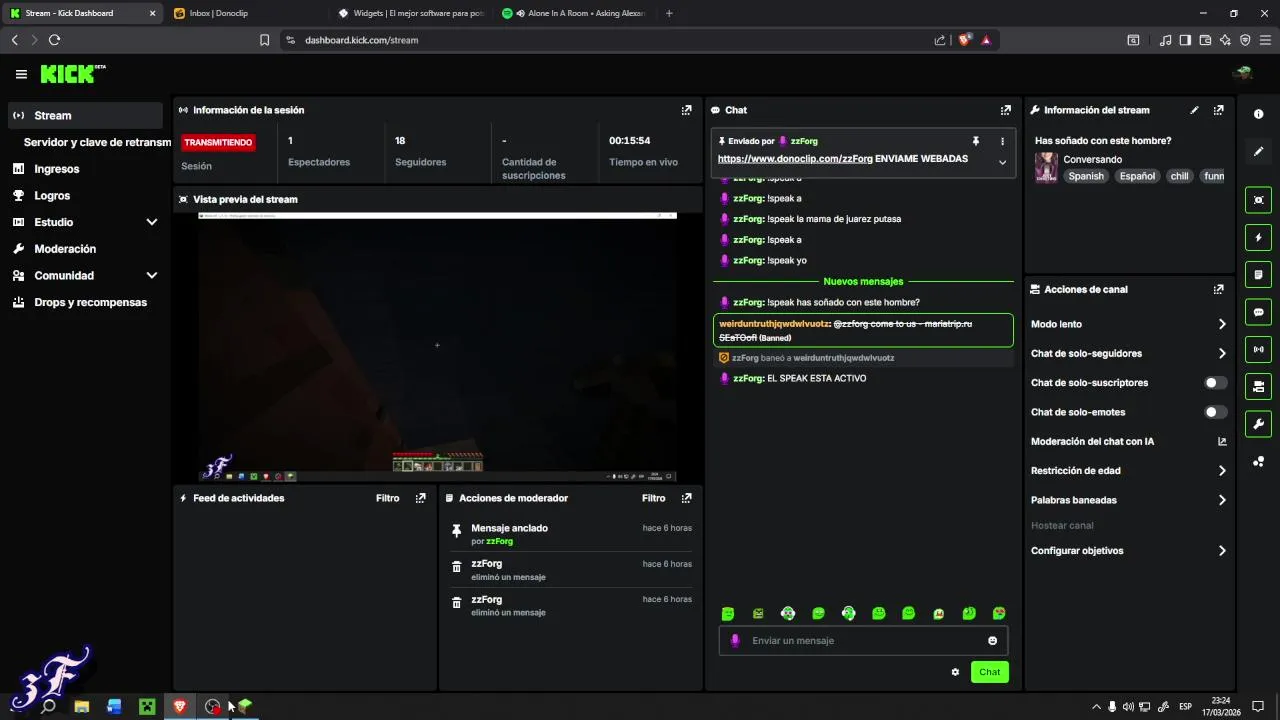The height and width of the screenshot is (720, 1280).
Task: Click the chill tag chip
Action: (1179, 176)
